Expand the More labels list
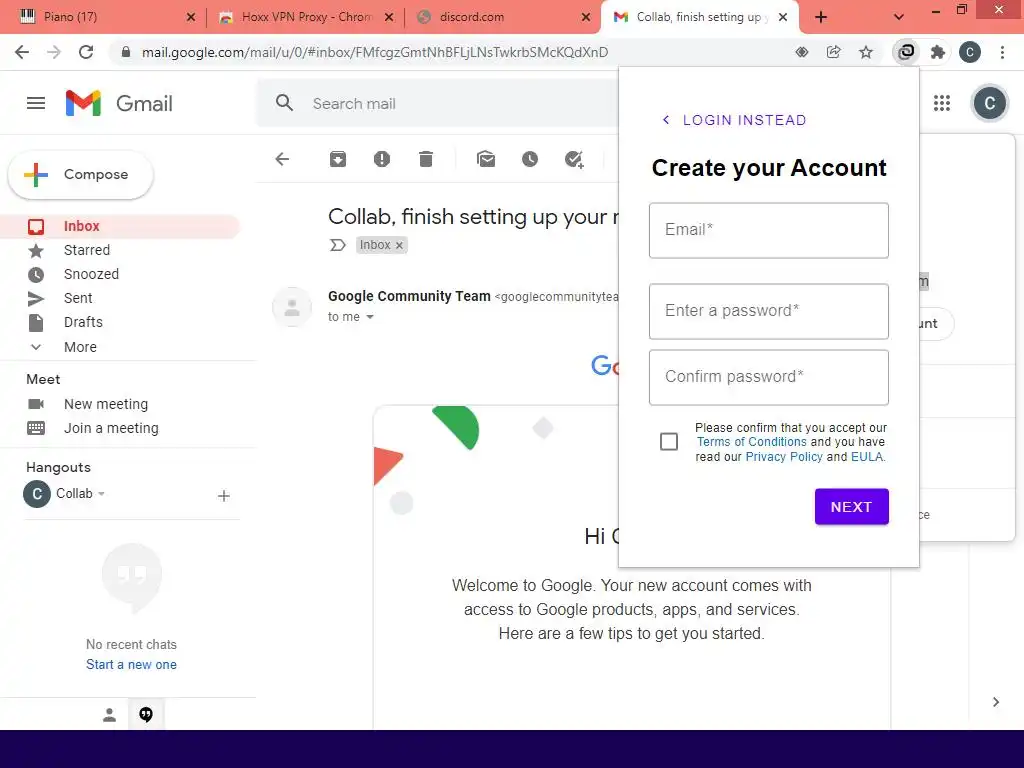This screenshot has width=1024, height=768. click(x=80, y=347)
